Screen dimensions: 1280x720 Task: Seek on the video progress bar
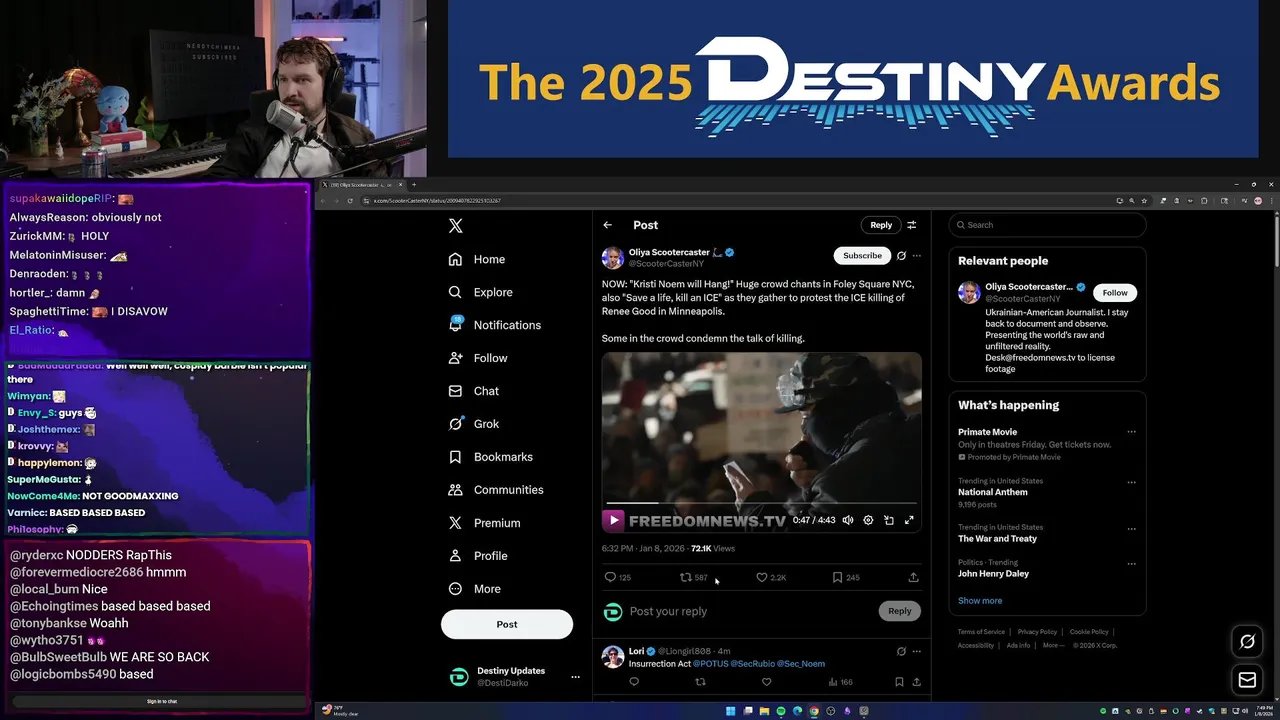click(x=761, y=503)
